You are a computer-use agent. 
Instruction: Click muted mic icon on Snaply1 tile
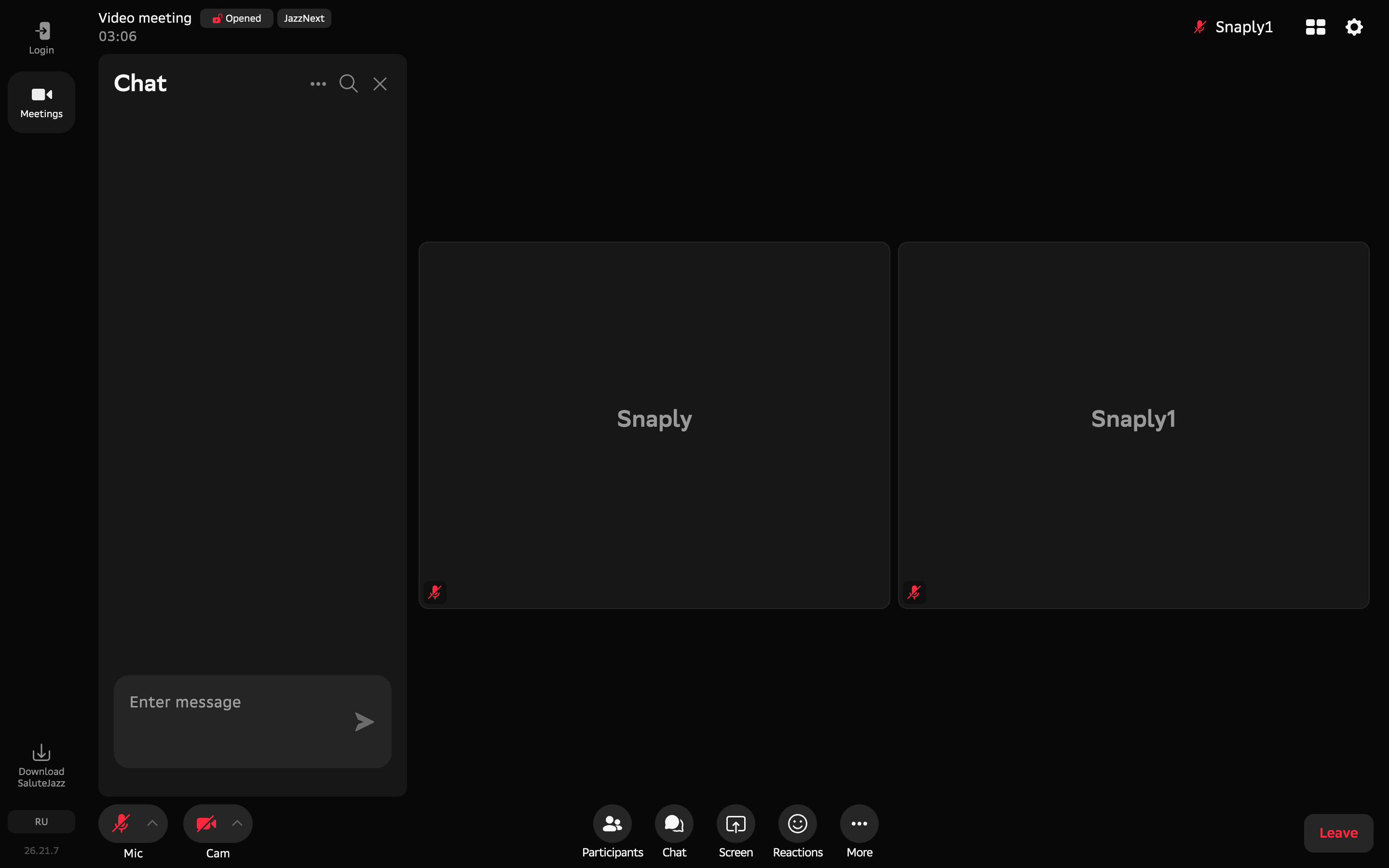914,592
